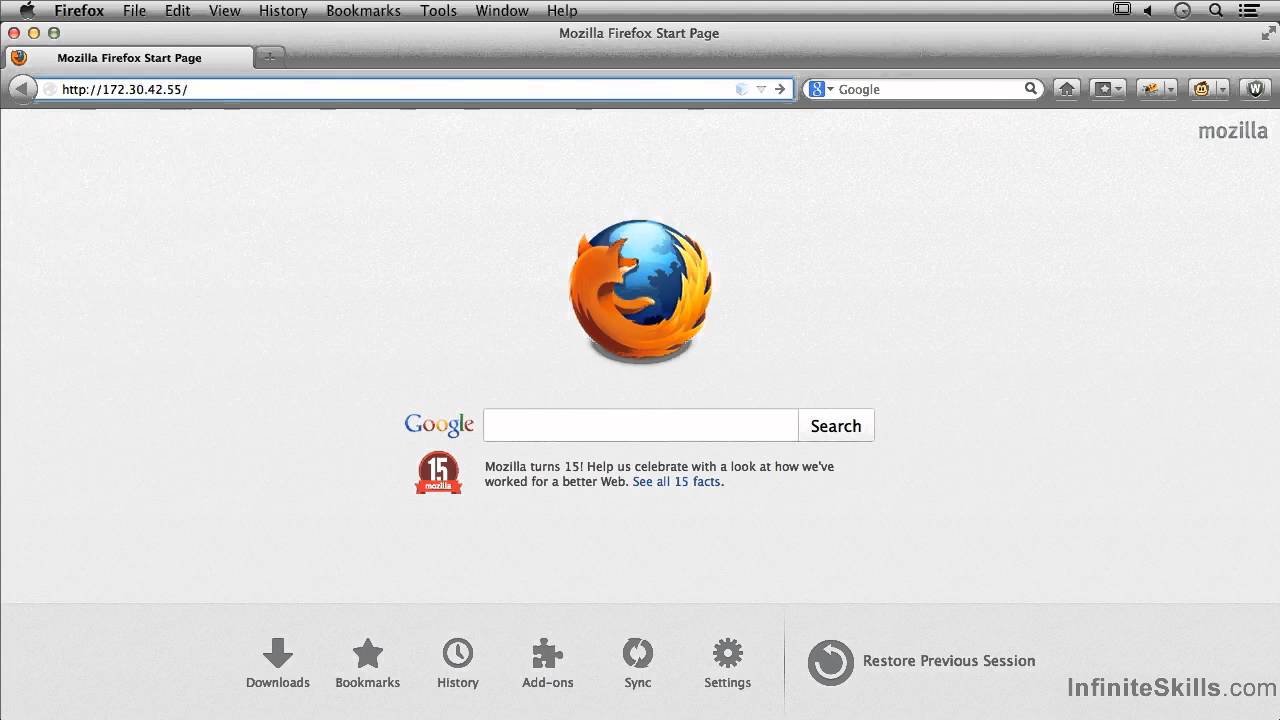Image resolution: width=1280 pixels, height=720 pixels.
Task: Click the Greasemonkey monkey icon
Action: coord(1202,89)
